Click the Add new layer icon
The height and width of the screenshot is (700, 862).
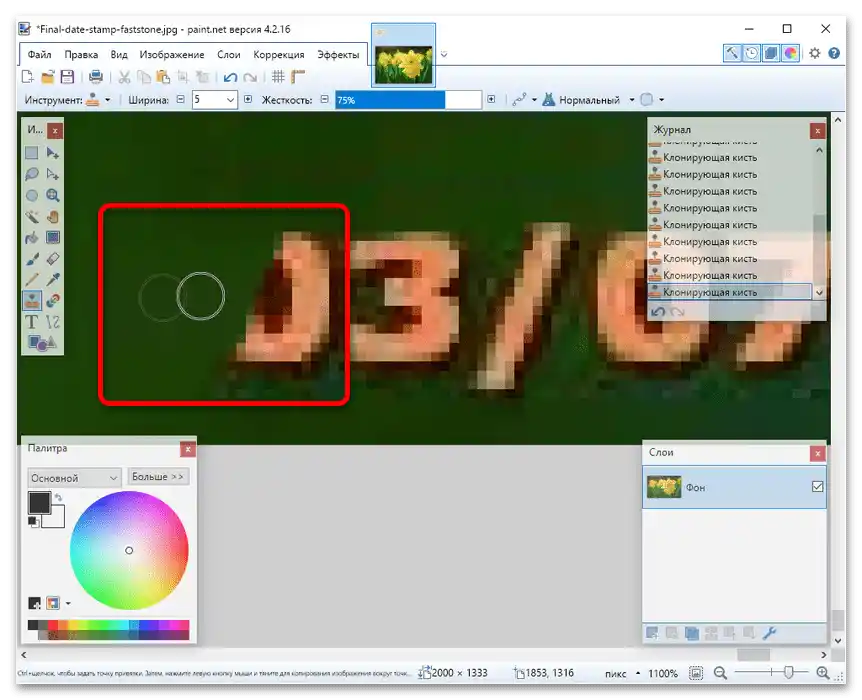click(653, 633)
